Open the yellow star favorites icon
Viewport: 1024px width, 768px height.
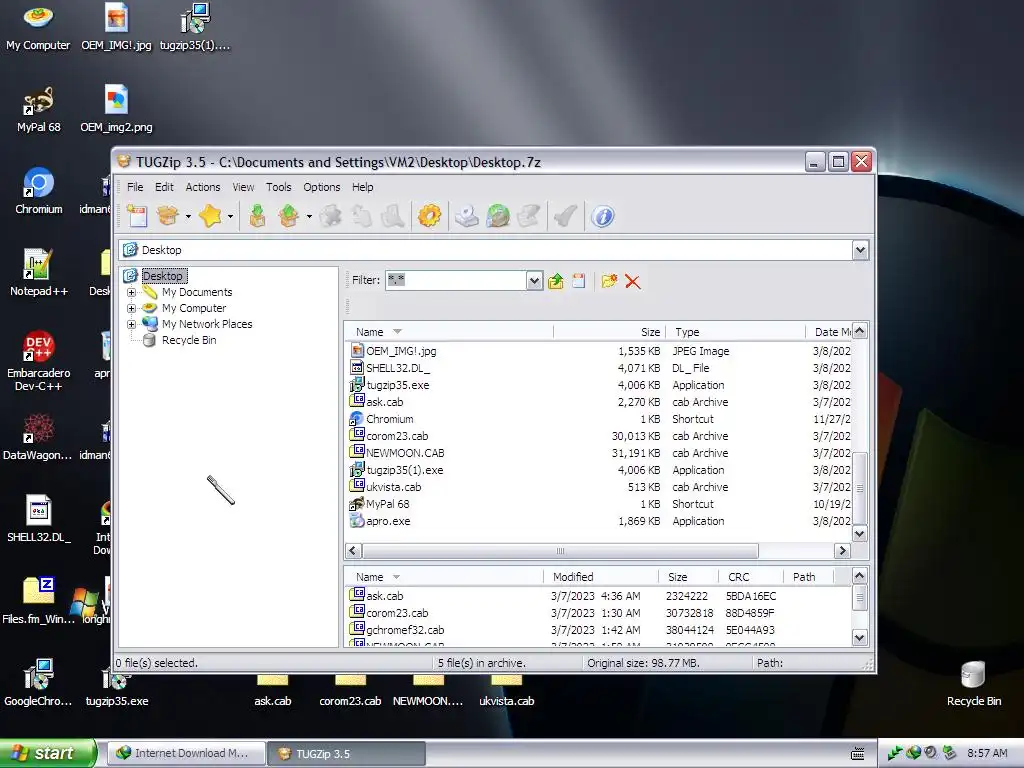pos(210,216)
